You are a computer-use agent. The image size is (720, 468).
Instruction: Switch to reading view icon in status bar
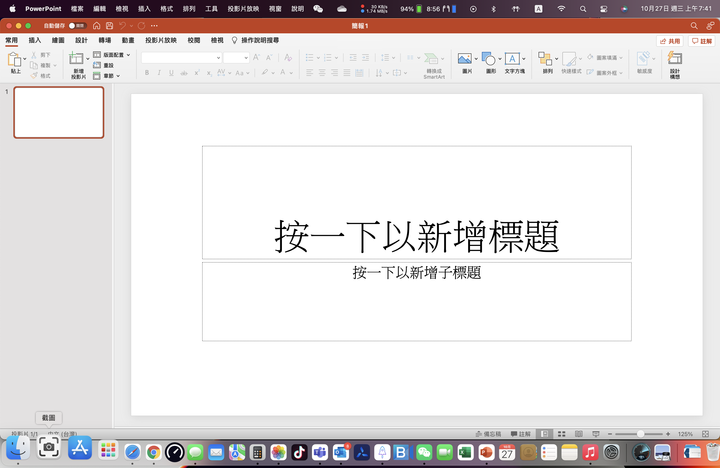click(x=579, y=434)
